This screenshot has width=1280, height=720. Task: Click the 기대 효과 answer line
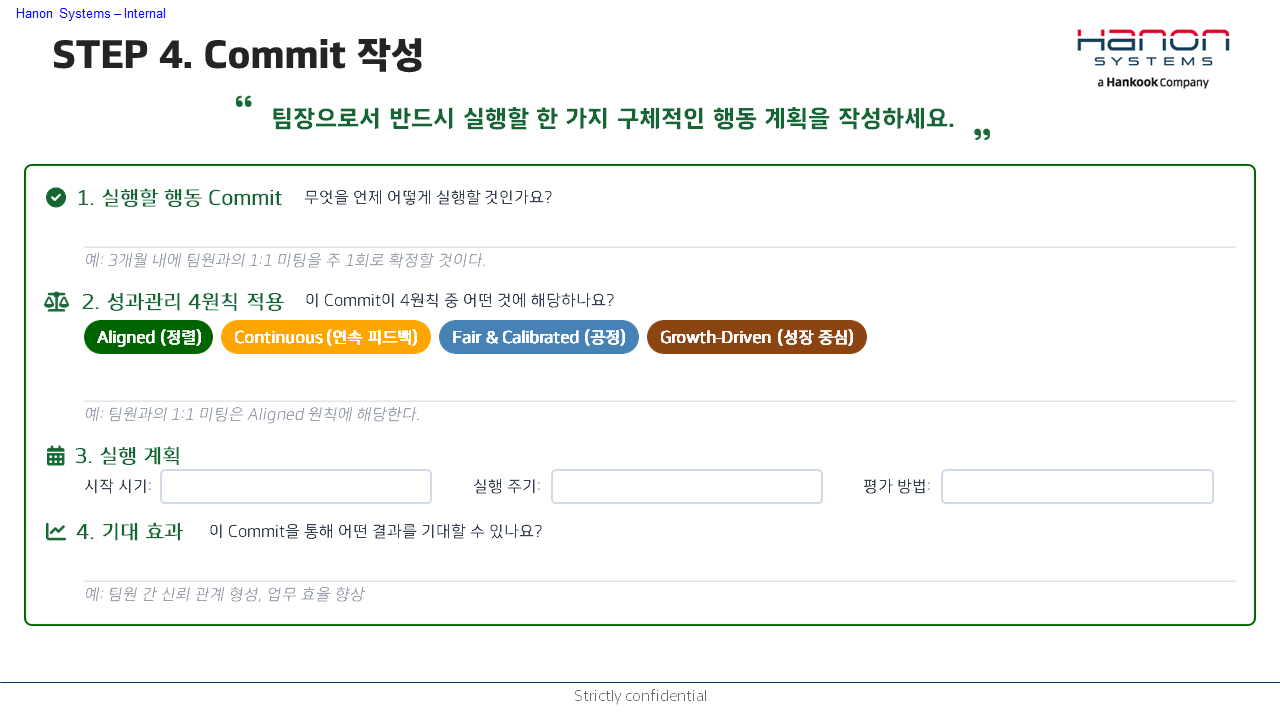click(x=660, y=568)
